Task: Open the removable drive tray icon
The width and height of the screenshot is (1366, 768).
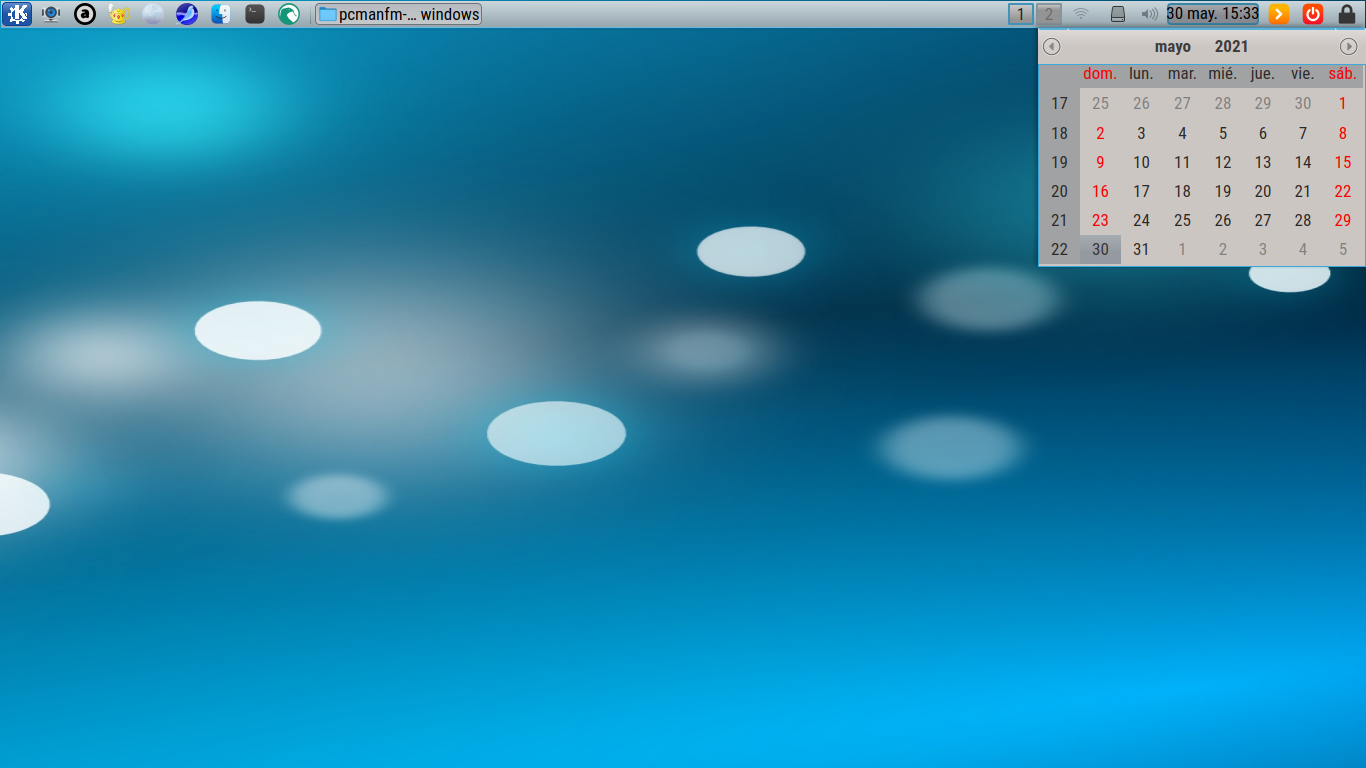Action: coord(1119,14)
